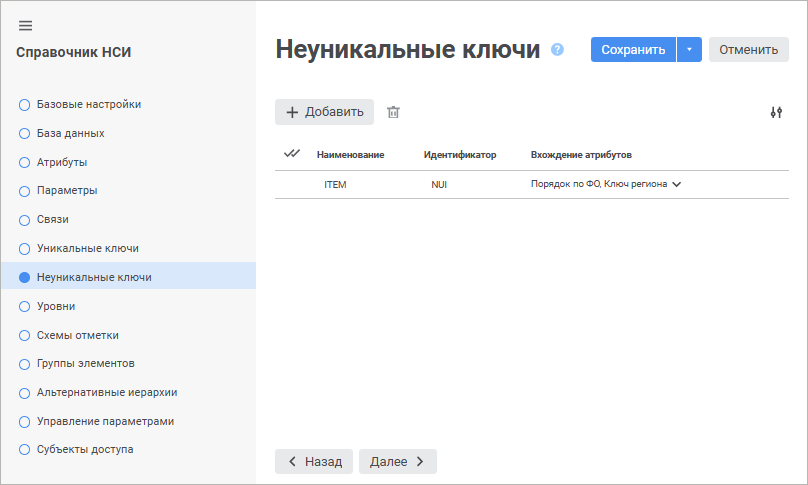Go to Управление параметрами step

point(105,421)
